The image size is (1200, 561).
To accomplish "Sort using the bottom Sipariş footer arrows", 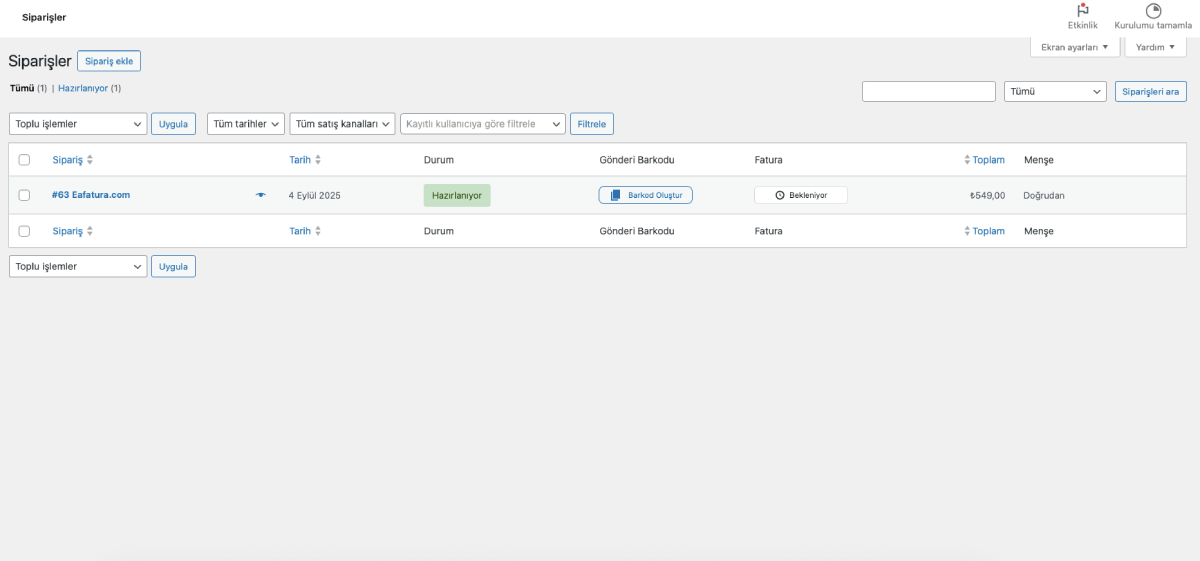I will coord(90,231).
